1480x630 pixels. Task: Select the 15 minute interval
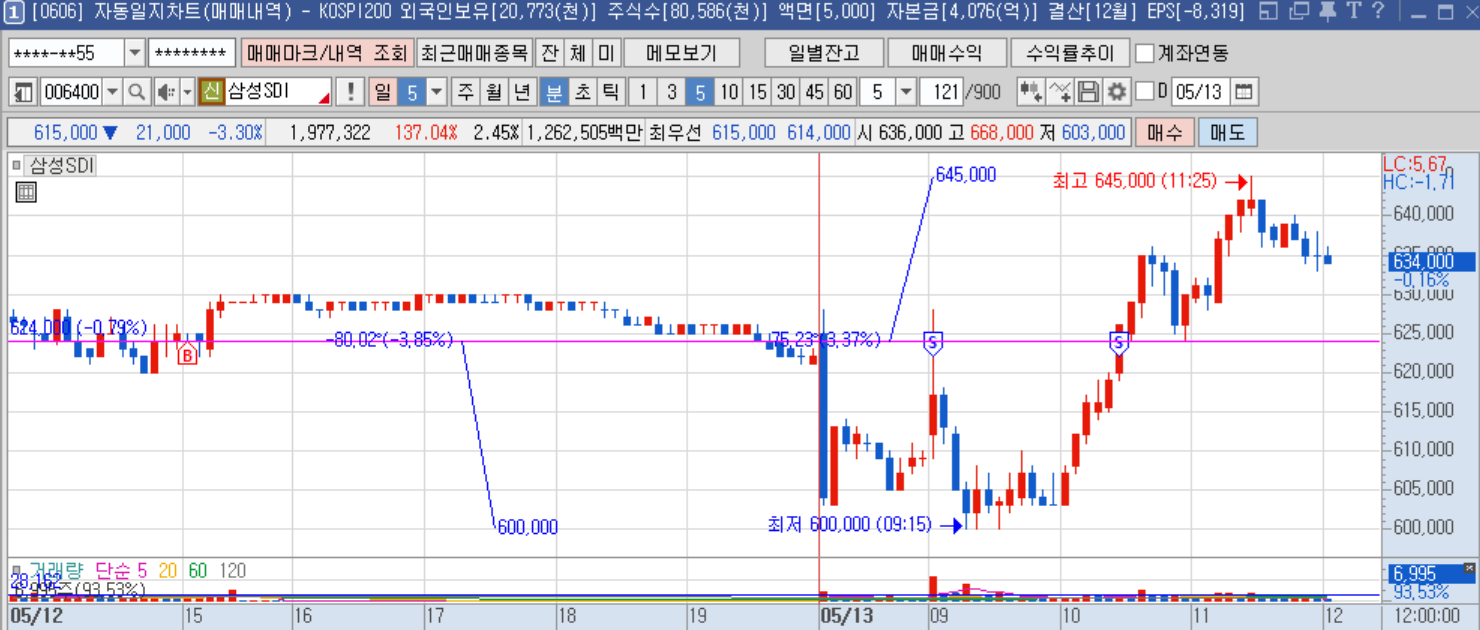[758, 93]
